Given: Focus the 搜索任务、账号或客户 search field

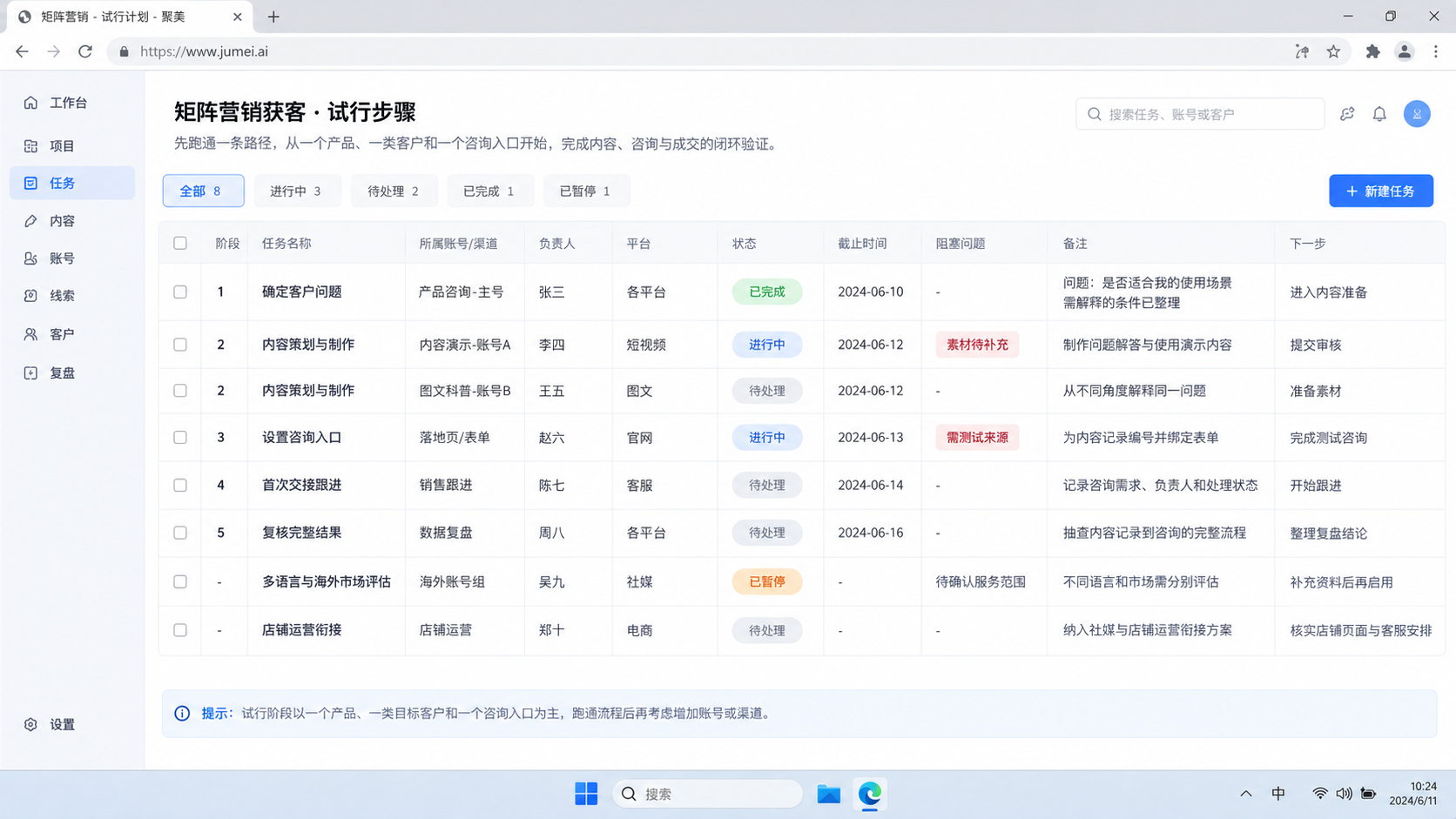Looking at the screenshot, I should pyautogui.click(x=1200, y=114).
